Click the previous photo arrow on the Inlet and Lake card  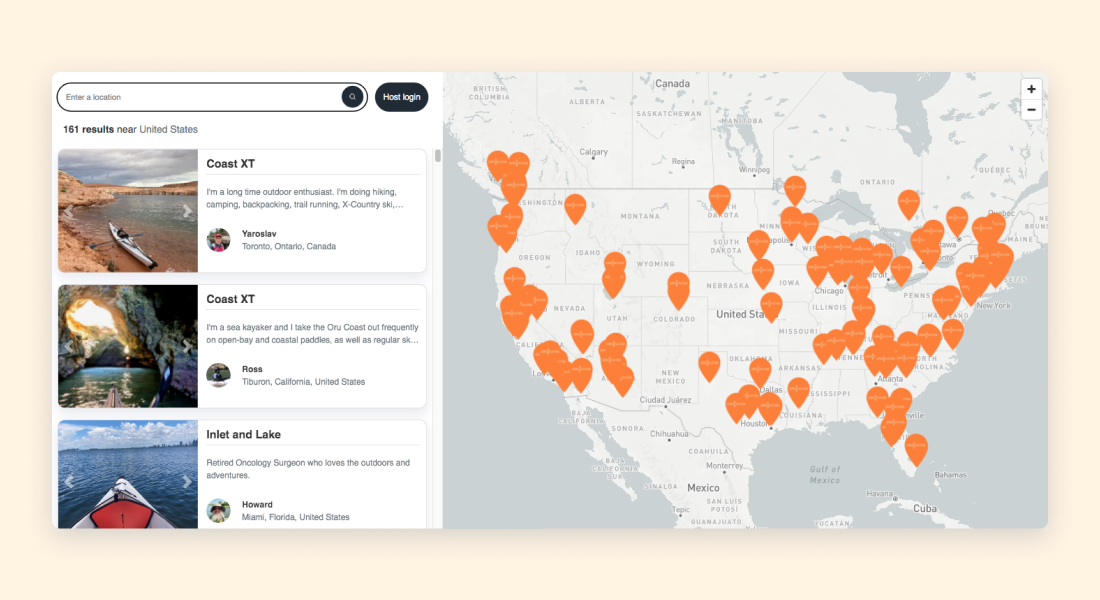pos(69,481)
